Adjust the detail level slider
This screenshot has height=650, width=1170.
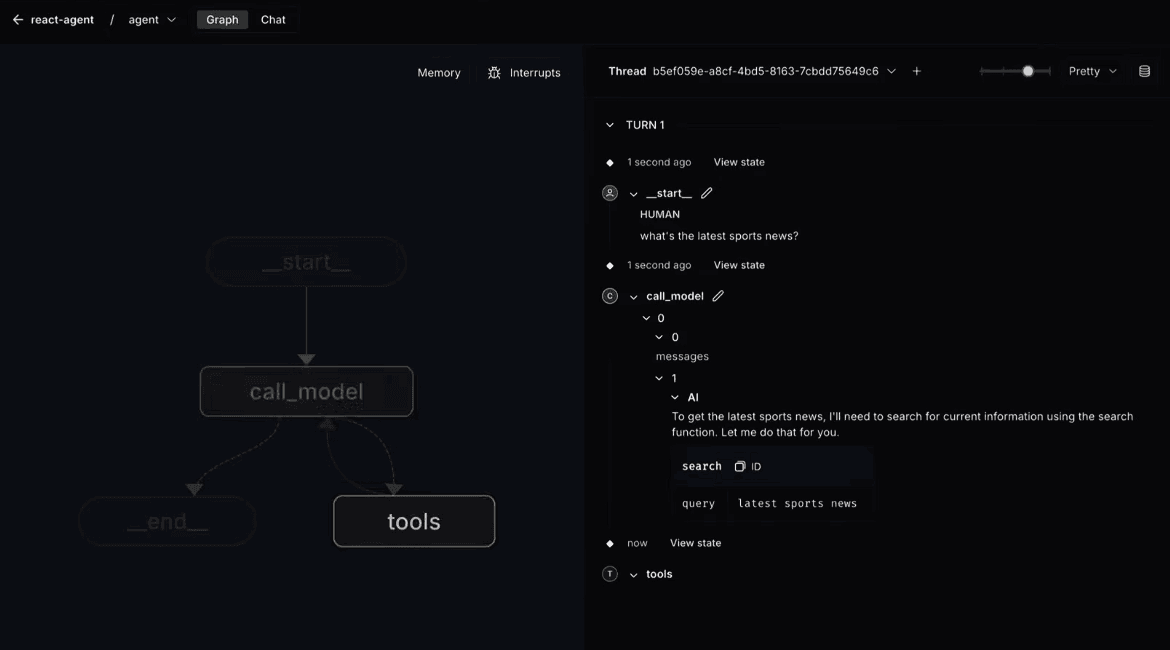[1016, 71]
